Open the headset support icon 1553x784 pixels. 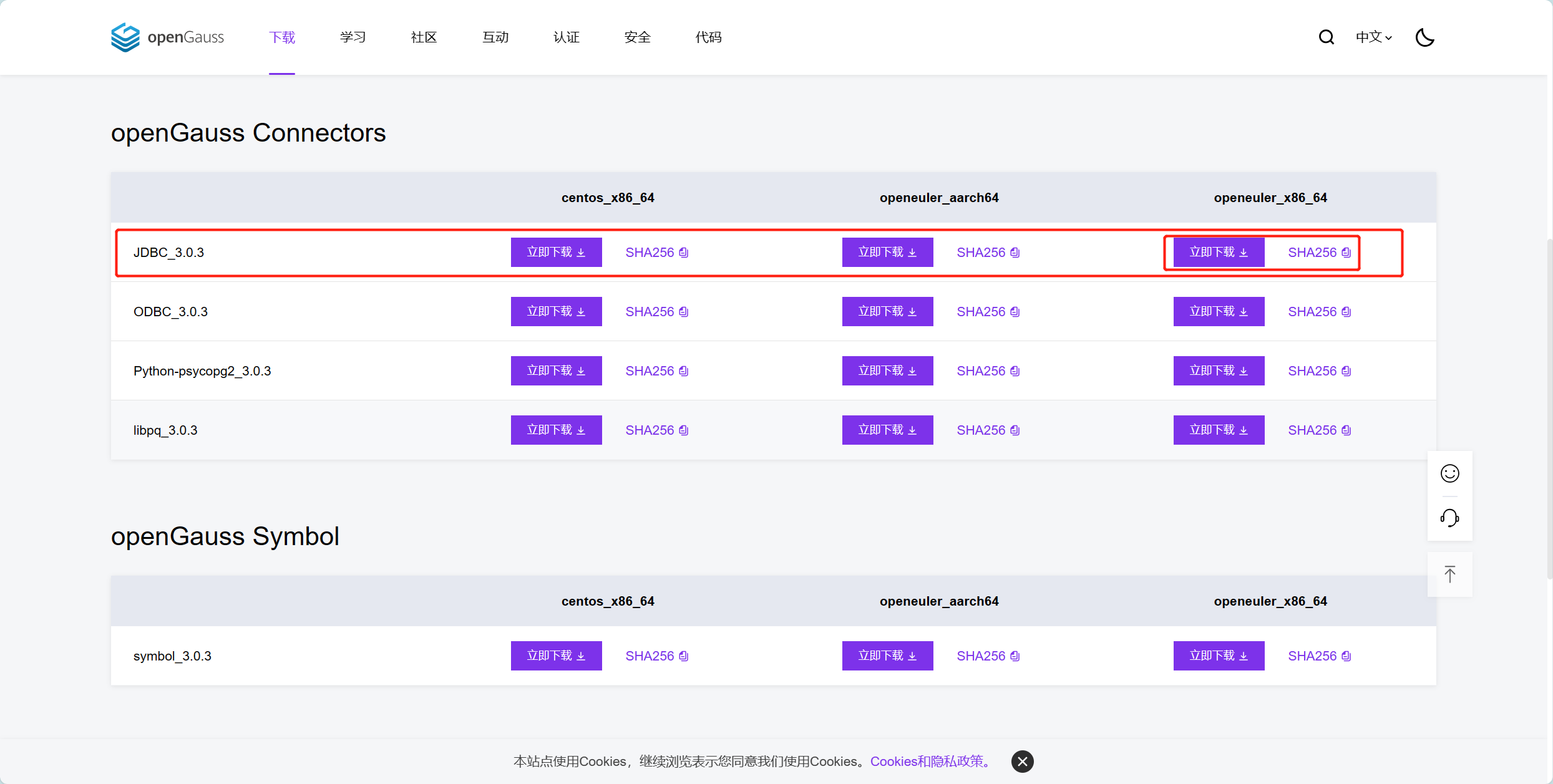(1449, 518)
